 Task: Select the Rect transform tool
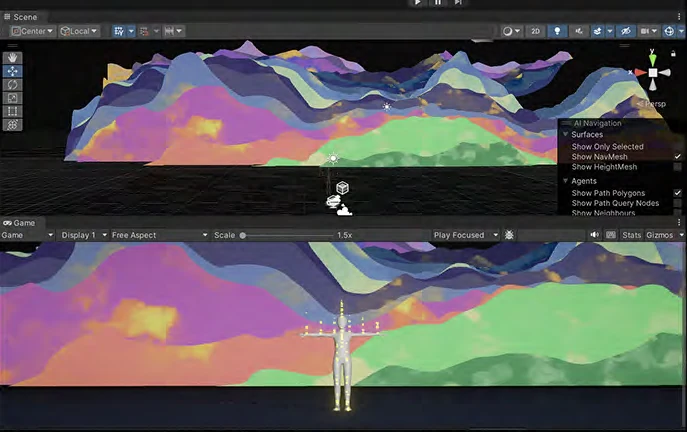[12, 111]
